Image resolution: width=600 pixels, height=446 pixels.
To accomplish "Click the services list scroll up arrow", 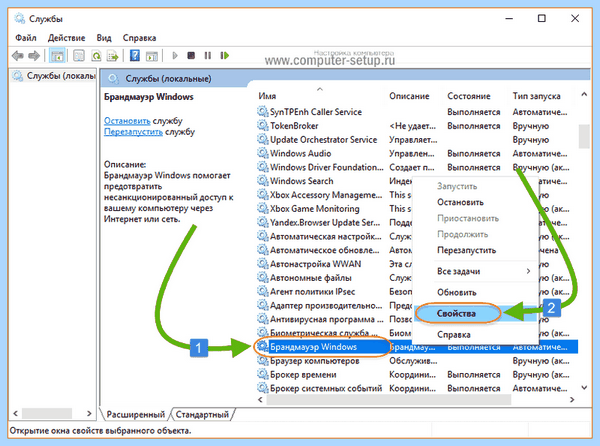I will (584, 94).
